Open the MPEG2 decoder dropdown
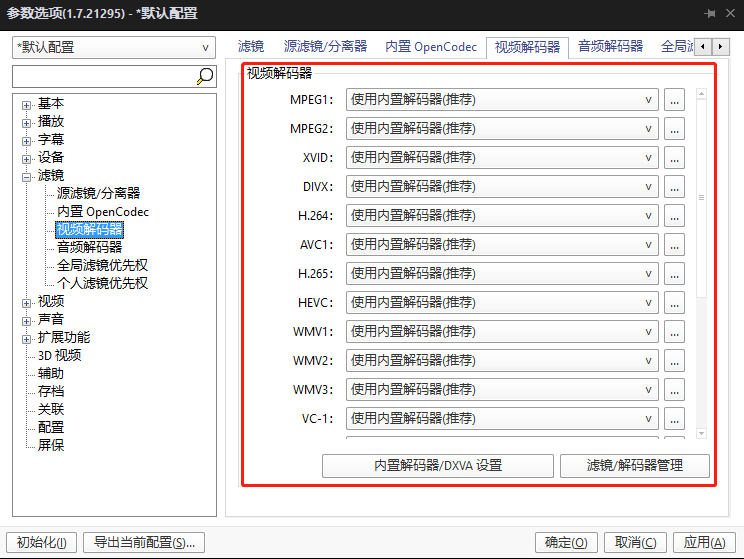This screenshot has width=744, height=559. [502, 129]
